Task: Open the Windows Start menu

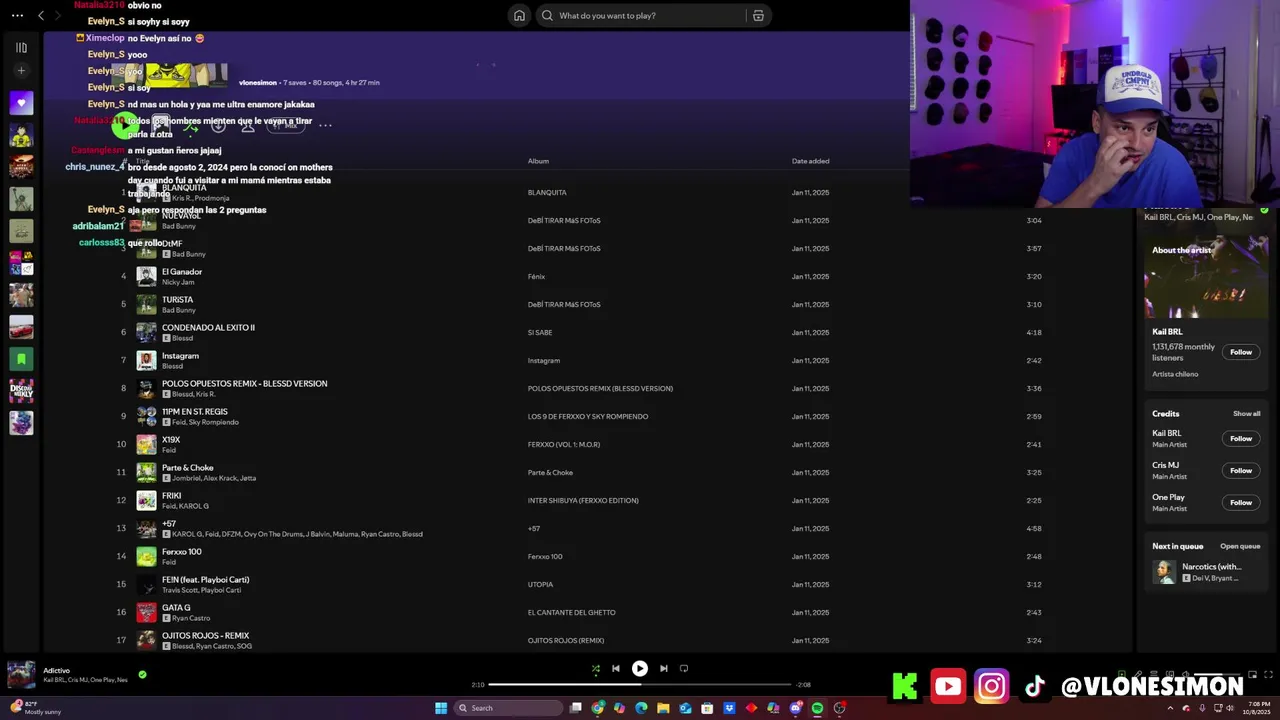Action: click(441, 708)
